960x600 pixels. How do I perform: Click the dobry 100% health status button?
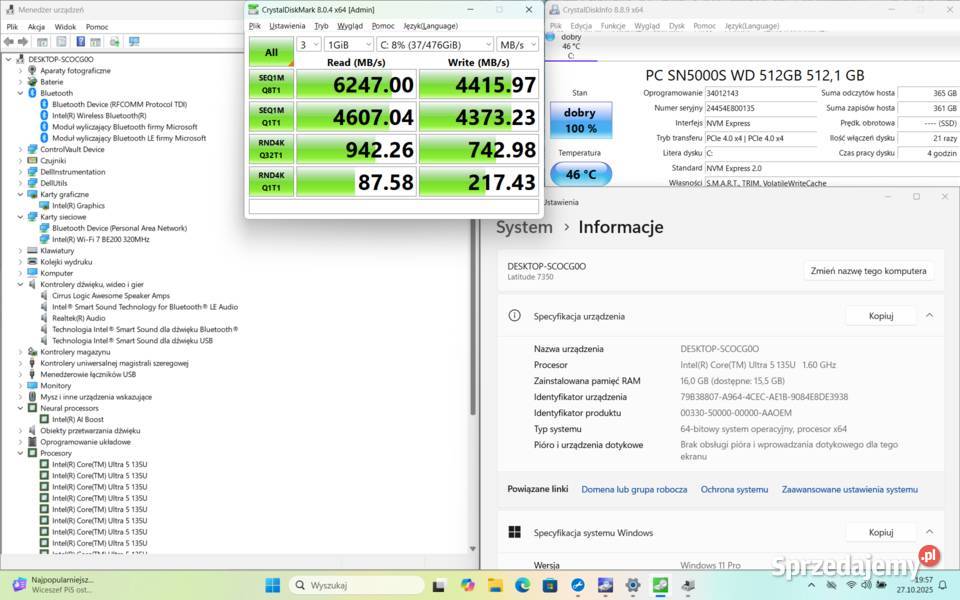pyautogui.click(x=580, y=121)
